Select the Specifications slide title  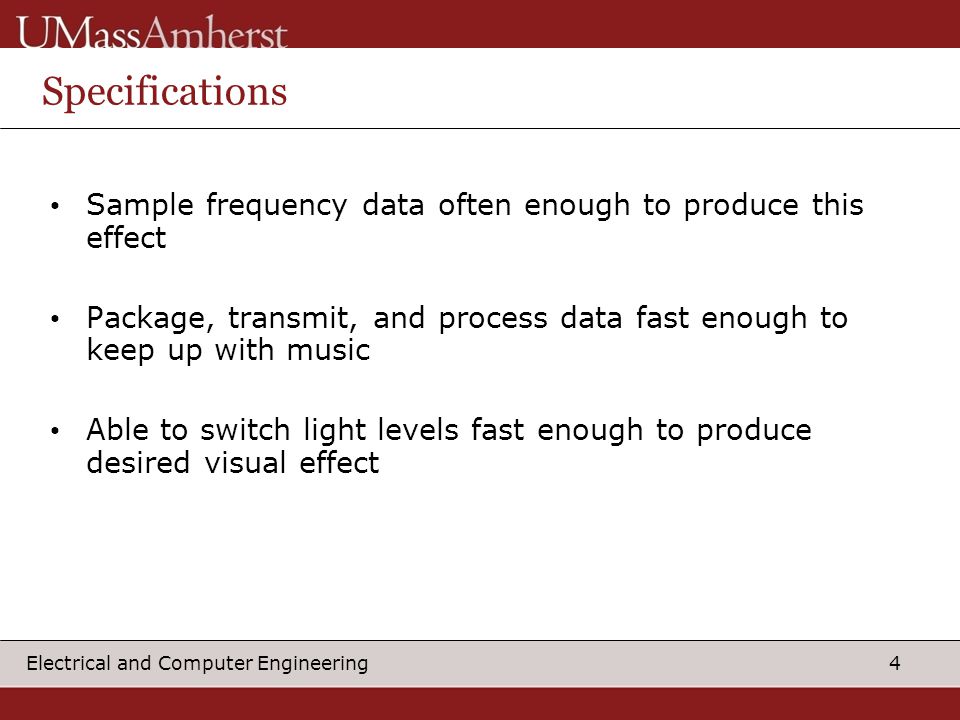tap(164, 92)
